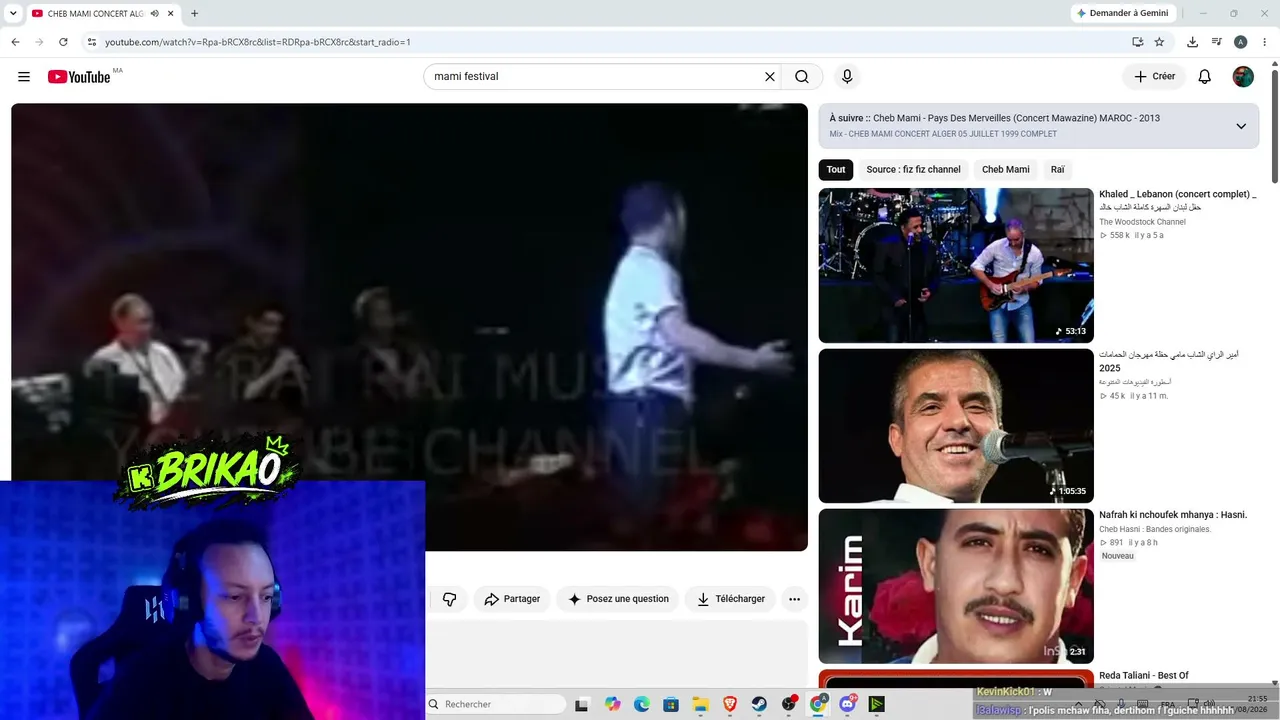Click the Karim 2:31 video thumbnail
This screenshot has height=720, width=1280.
(956, 586)
